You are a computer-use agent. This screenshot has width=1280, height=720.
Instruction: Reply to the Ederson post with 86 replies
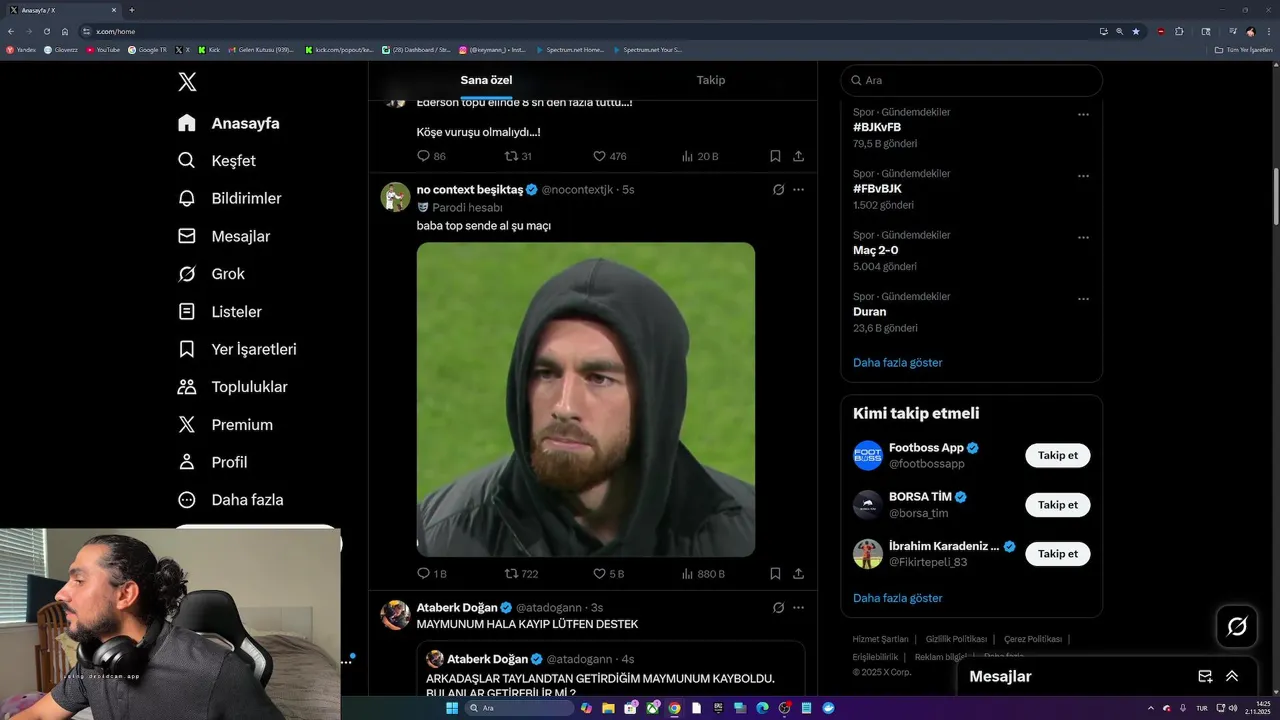[431, 156]
